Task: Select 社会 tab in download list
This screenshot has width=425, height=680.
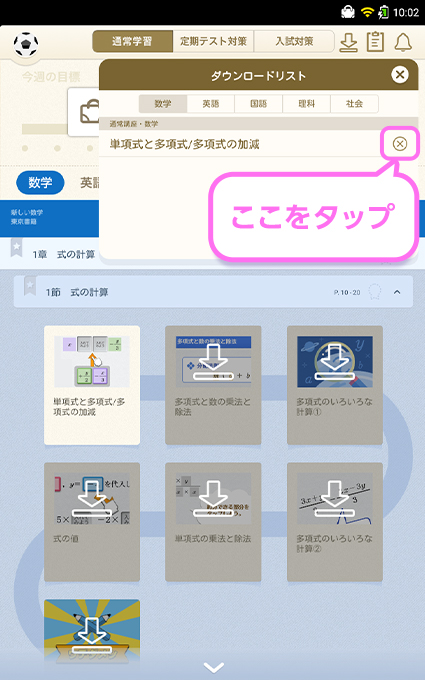Action: click(x=354, y=104)
